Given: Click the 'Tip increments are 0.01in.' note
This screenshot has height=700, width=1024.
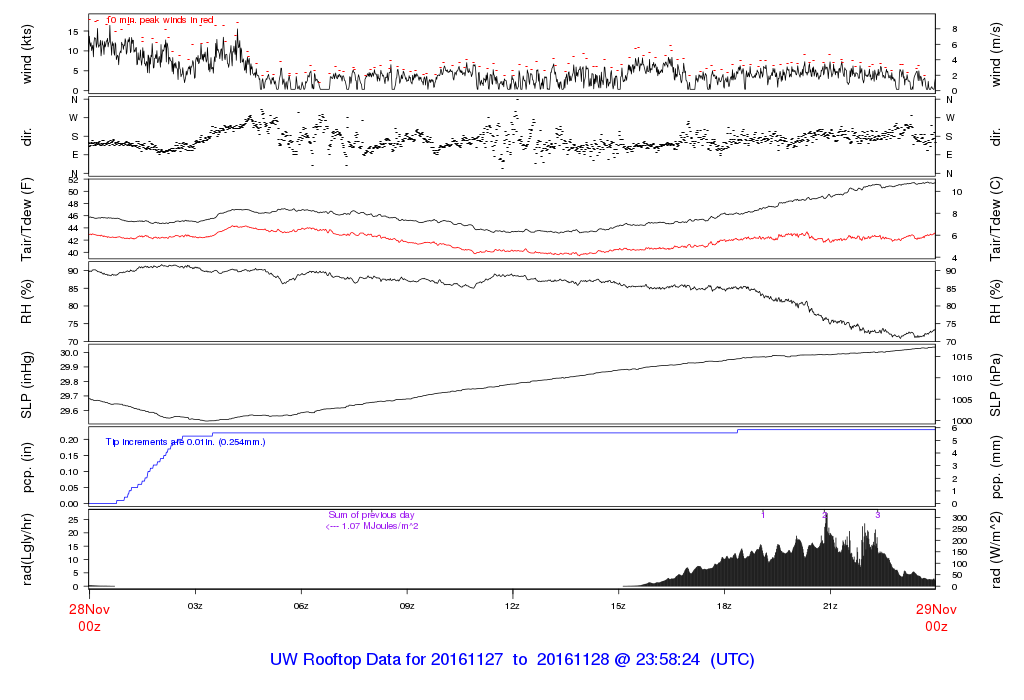Looking at the screenshot, I should (186, 440).
